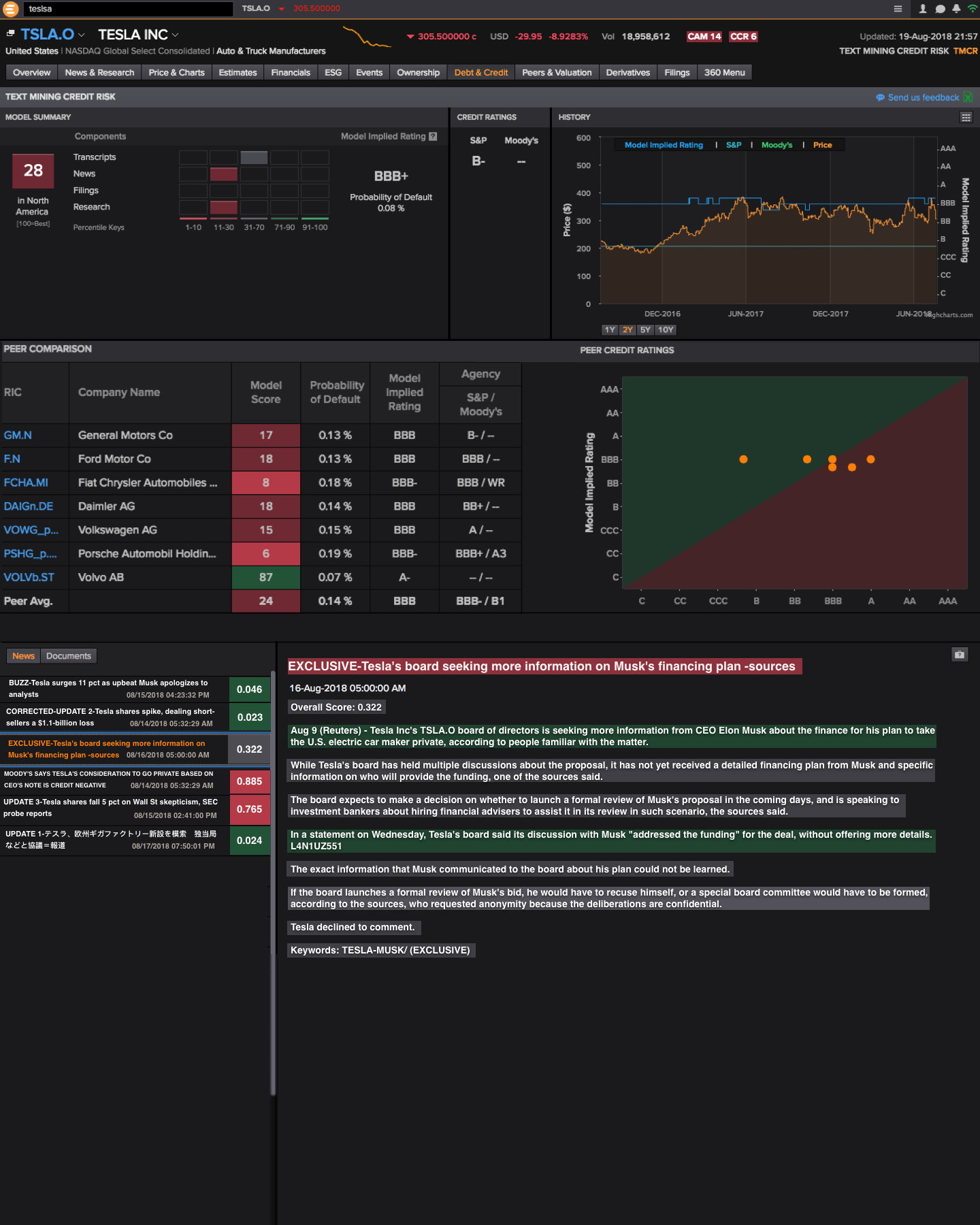Click the Model Implied Rating help icon
The image size is (980, 1225).
pyautogui.click(x=433, y=137)
